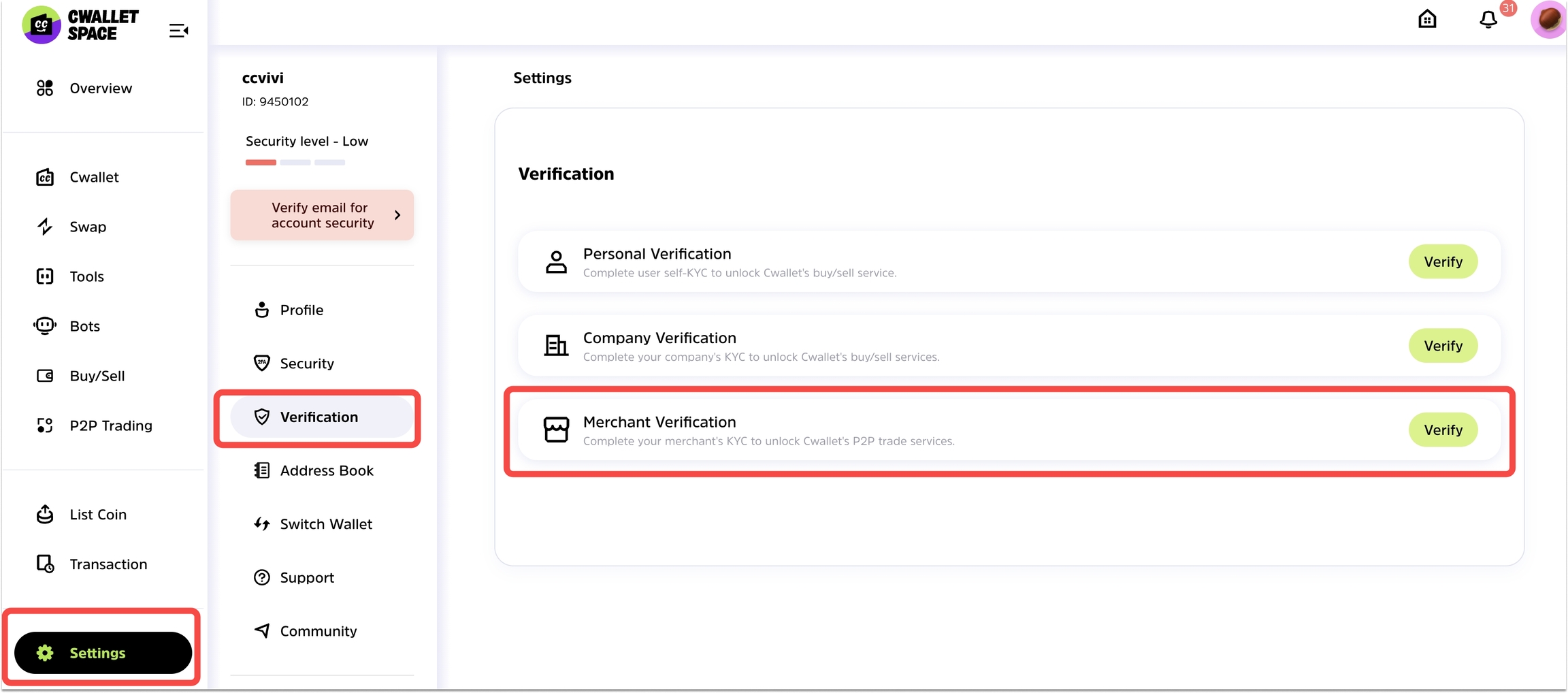Click Verify for Company Verification
This screenshot has width=1568, height=693.
pyautogui.click(x=1442, y=346)
